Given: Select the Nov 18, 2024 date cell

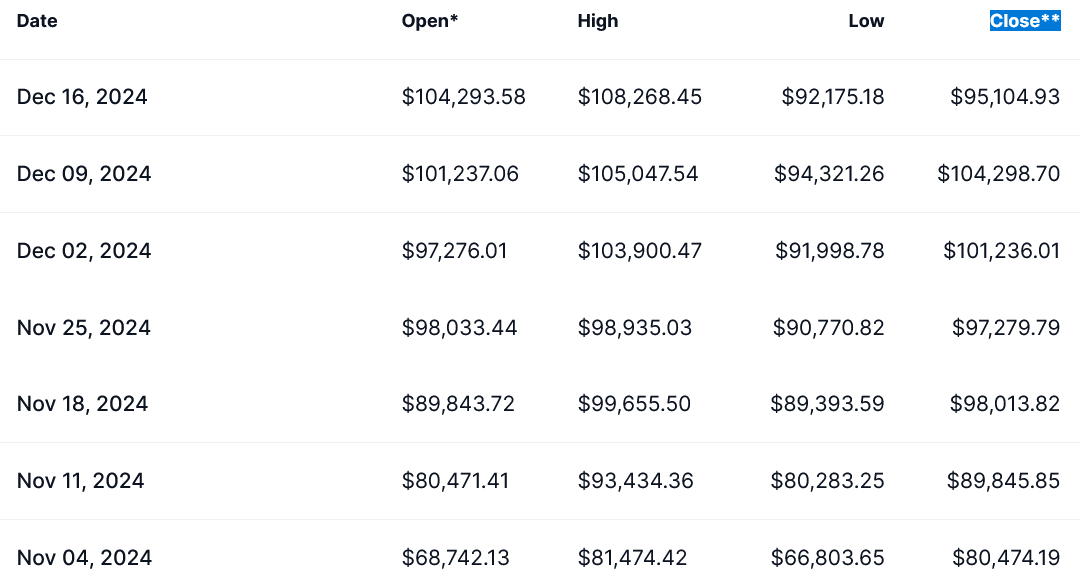Looking at the screenshot, I should tap(82, 404).
